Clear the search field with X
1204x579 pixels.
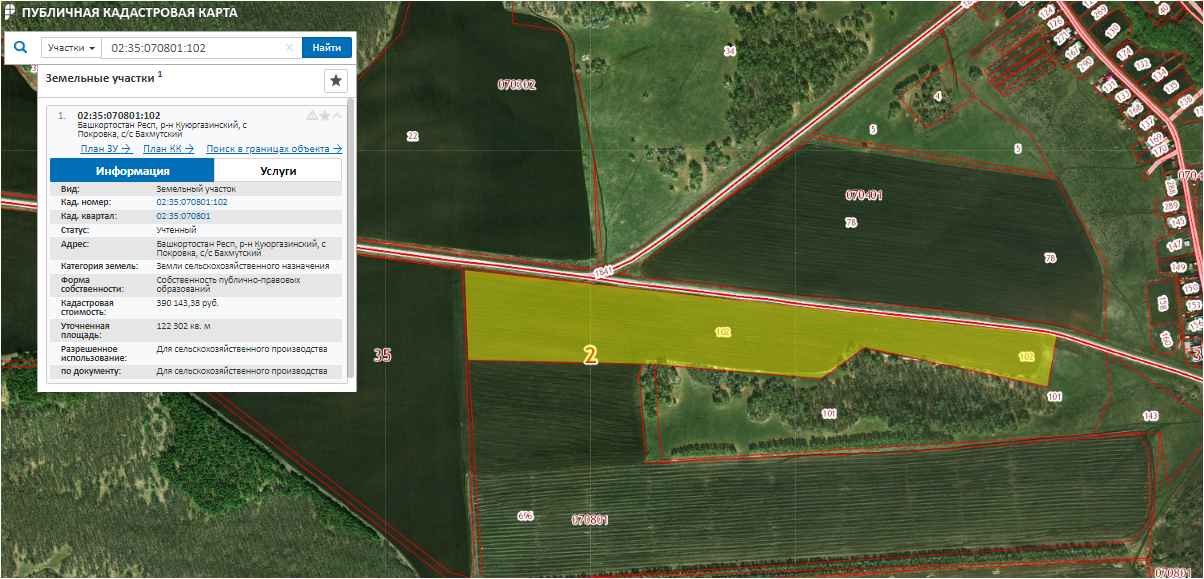pyautogui.click(x=290, y=48)
